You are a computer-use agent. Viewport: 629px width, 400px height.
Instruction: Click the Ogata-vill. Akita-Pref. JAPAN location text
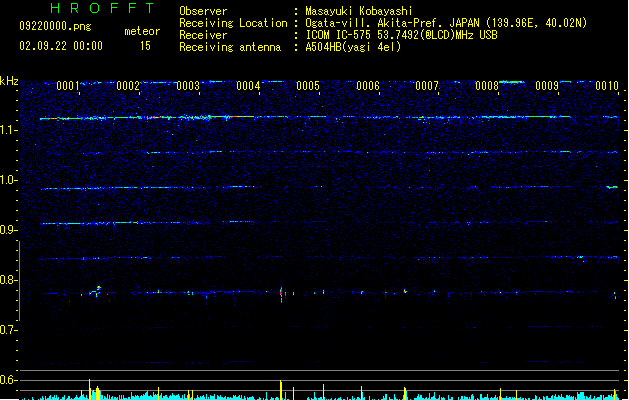[x=446, y=23]
